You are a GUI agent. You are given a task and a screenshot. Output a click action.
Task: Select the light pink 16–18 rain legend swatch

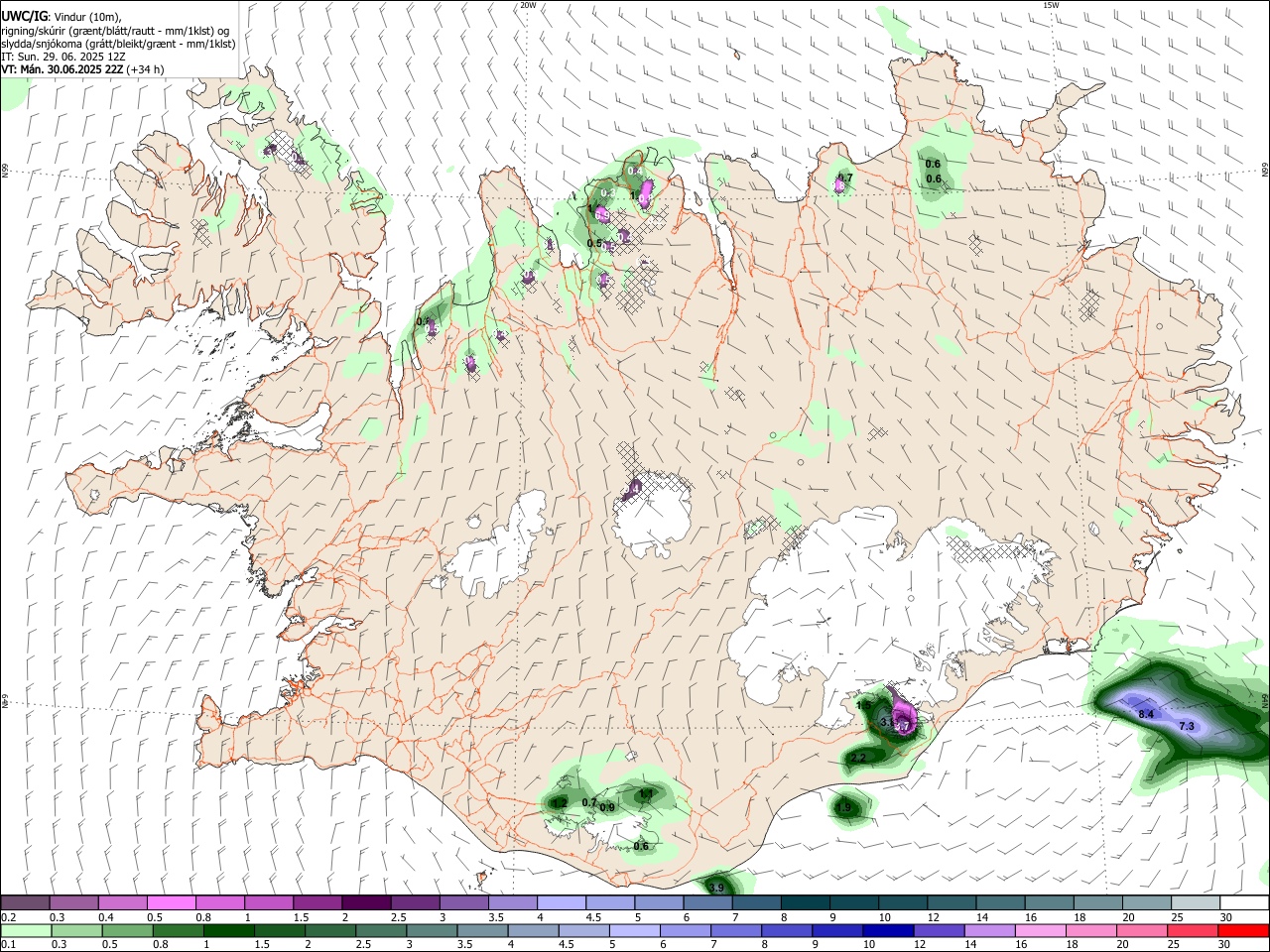pos(1040,931)
